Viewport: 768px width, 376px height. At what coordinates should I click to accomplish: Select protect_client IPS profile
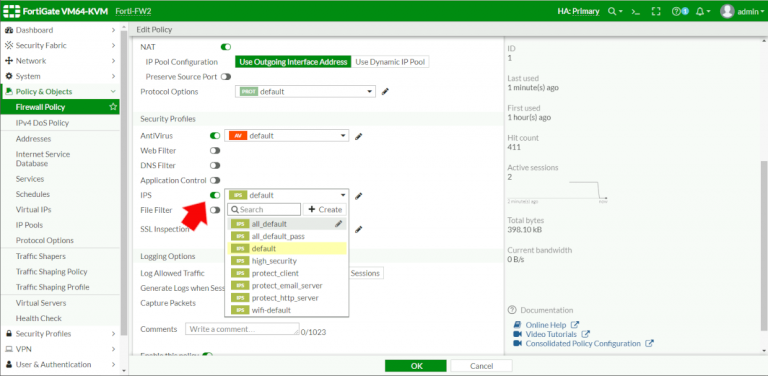288,273
